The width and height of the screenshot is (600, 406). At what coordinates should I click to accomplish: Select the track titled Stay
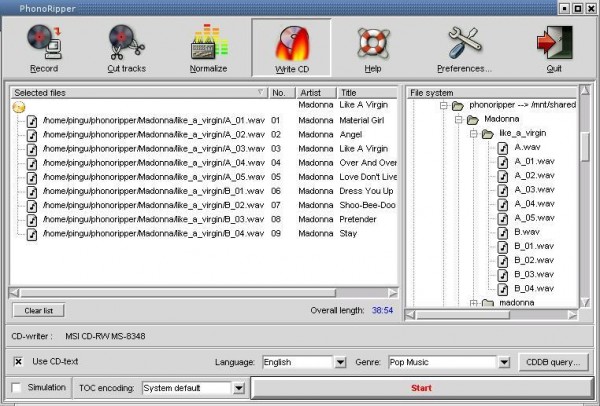(x=348, y=233)
